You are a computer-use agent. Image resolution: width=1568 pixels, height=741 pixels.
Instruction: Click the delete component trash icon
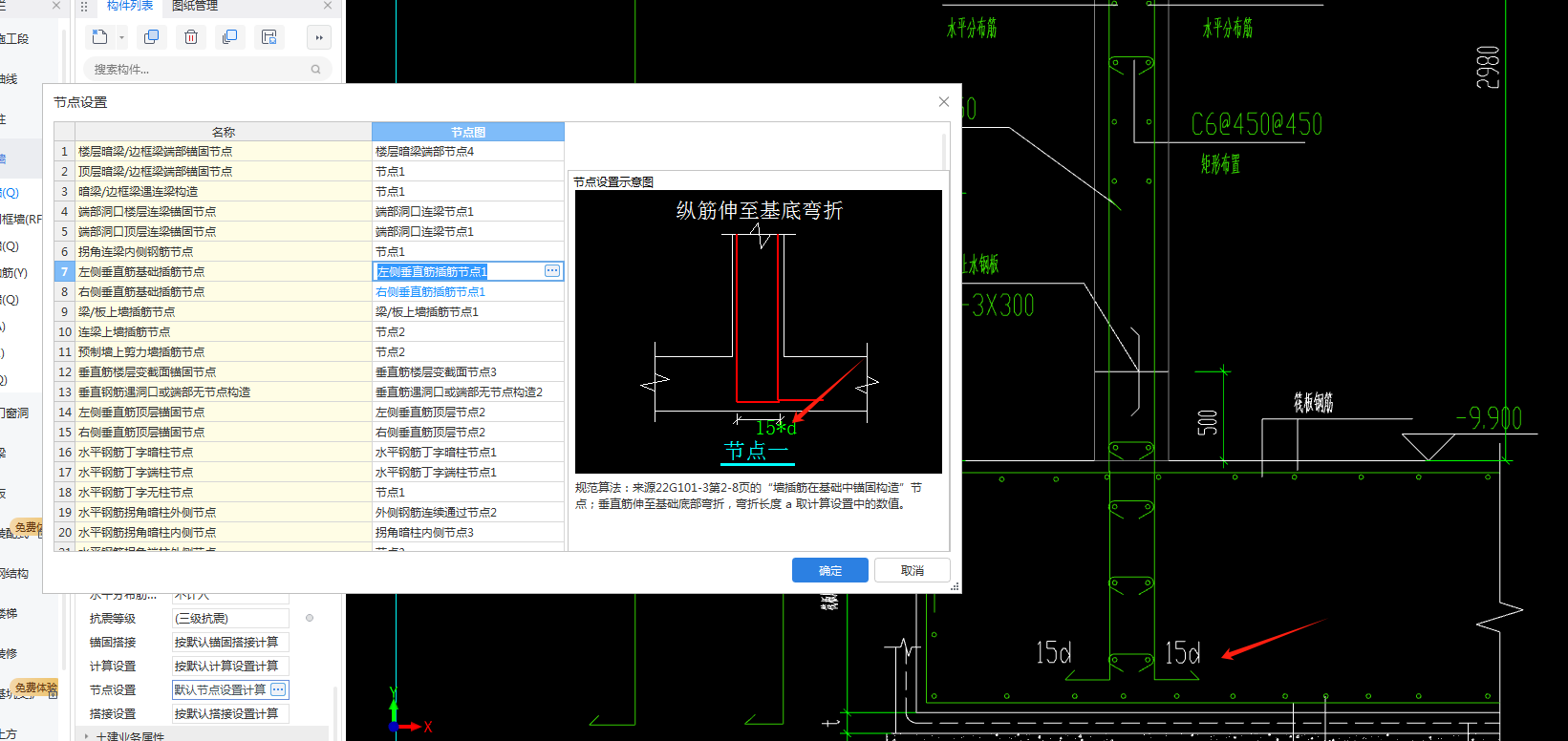click(191, 37)
